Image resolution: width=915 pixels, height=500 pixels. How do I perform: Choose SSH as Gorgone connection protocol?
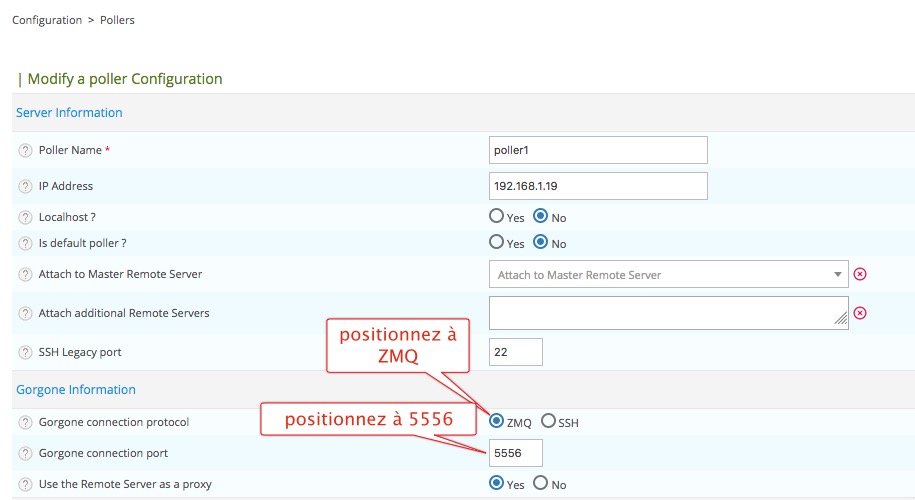coord(548,422)
